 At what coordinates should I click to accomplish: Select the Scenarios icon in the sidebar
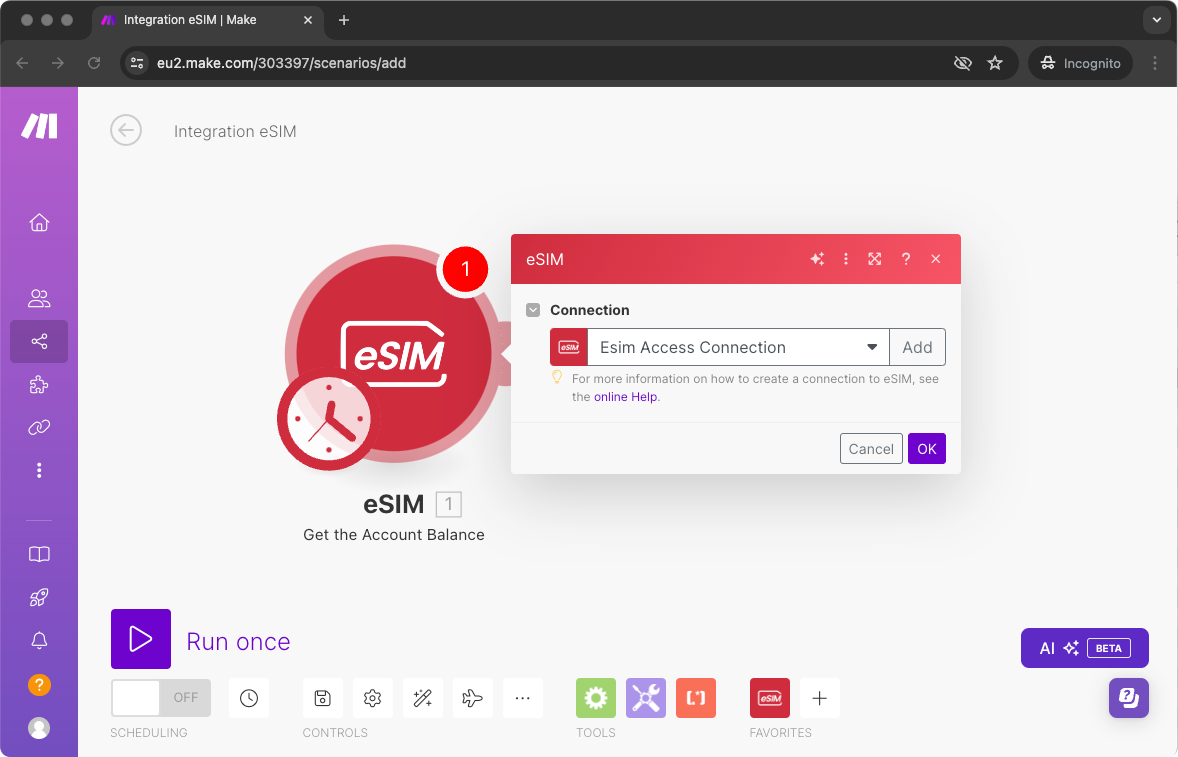[39, 341]
